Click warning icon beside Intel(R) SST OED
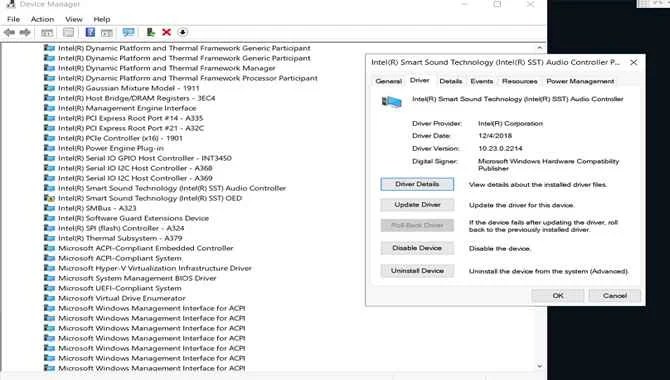670x380 pixels. click(50, 198)
